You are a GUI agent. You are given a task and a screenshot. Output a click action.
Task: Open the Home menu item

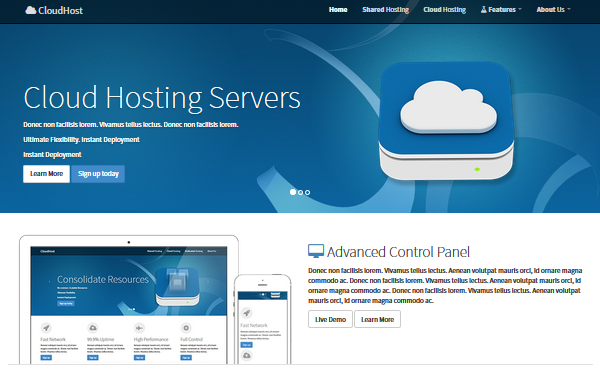coord(338,10)
